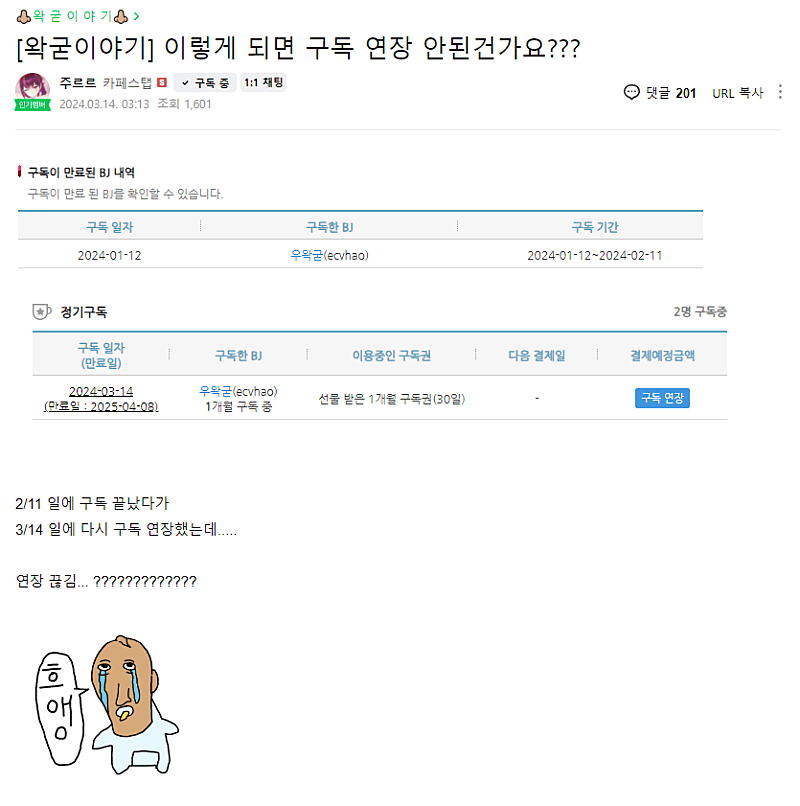Click the 댓글 201 comment count

coord(671,93)
